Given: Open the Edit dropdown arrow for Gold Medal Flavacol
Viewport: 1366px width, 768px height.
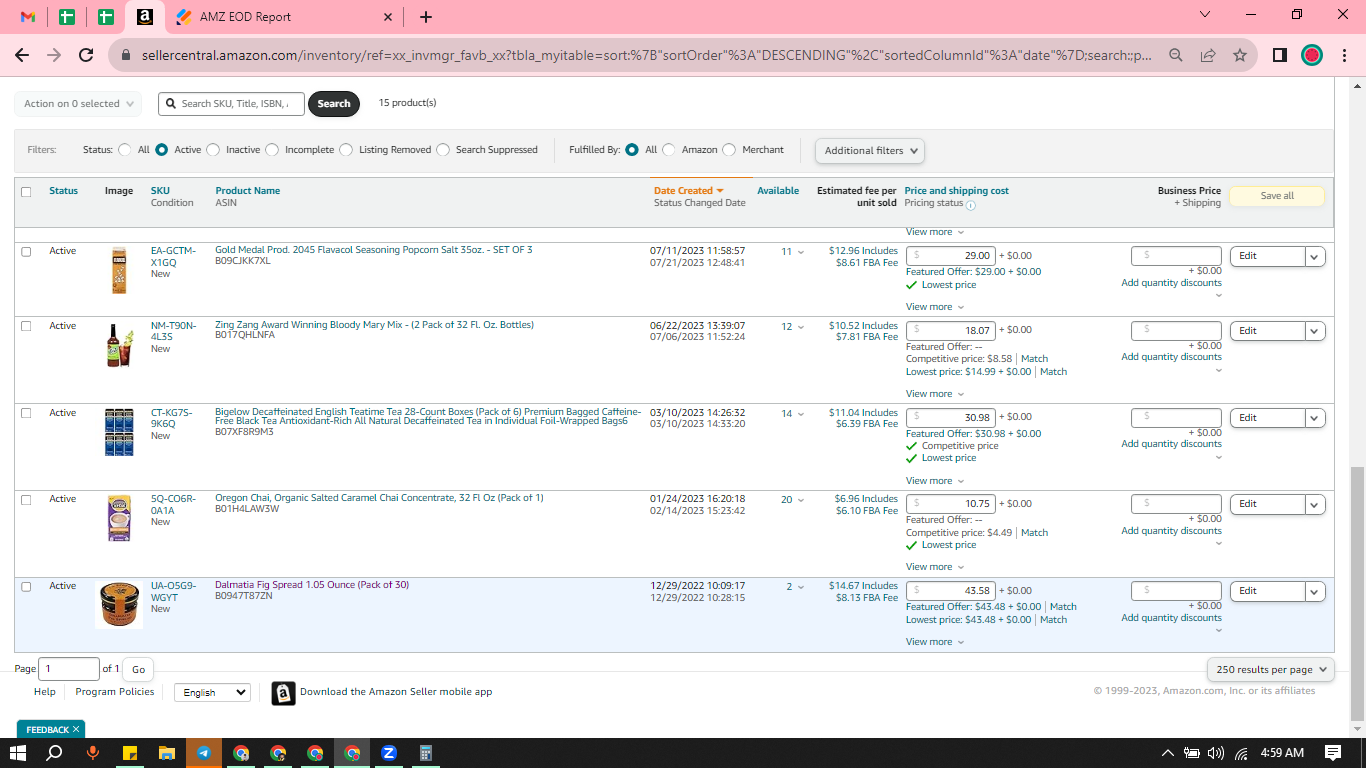Looking at the screenshot, I should (1316, 256).
